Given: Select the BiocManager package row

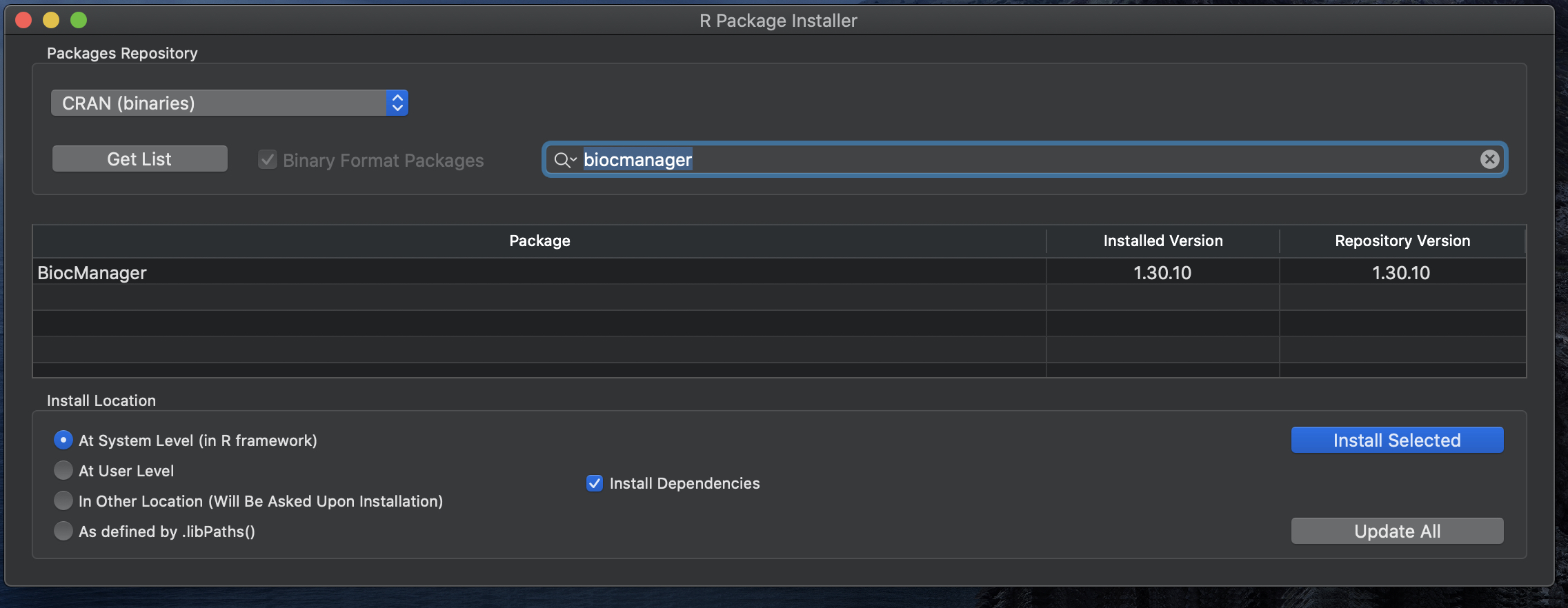Looking at the screenshot, I should (x=539, y=273).
